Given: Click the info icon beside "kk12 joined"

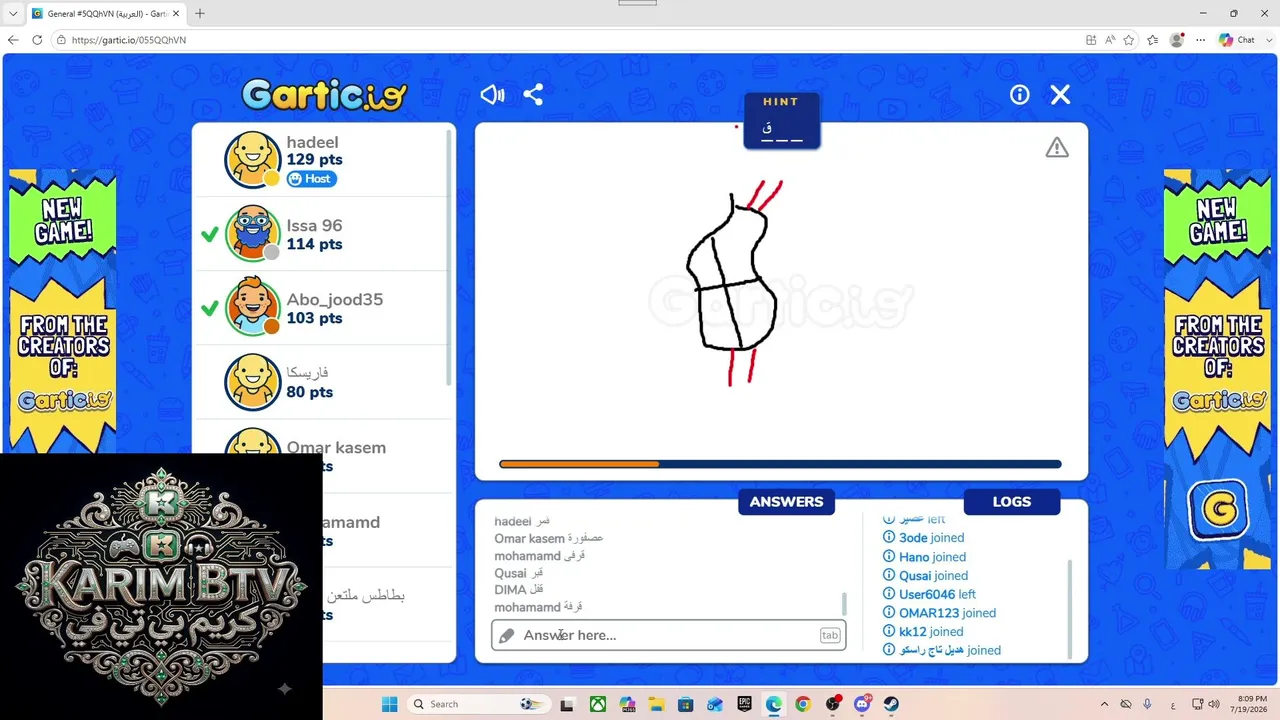Looking at the screenshot, I should click(x=889, y=631).
